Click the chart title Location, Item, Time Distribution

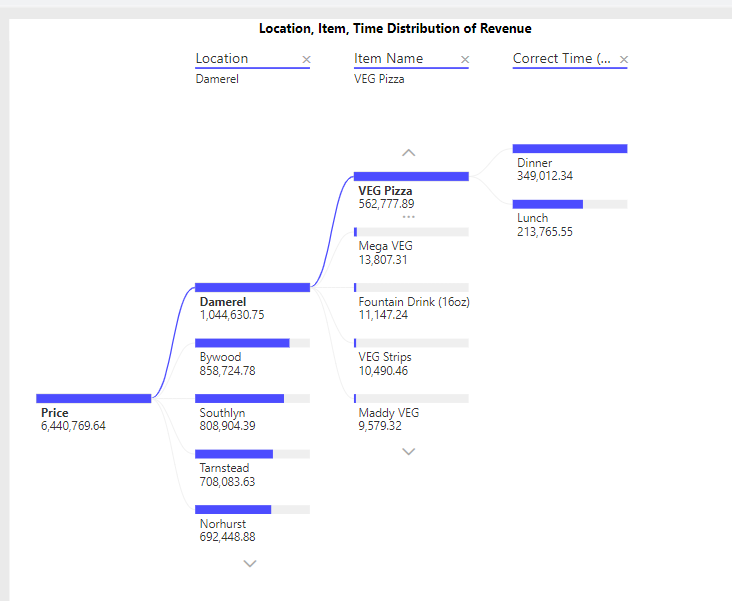(x=395, y=28)
